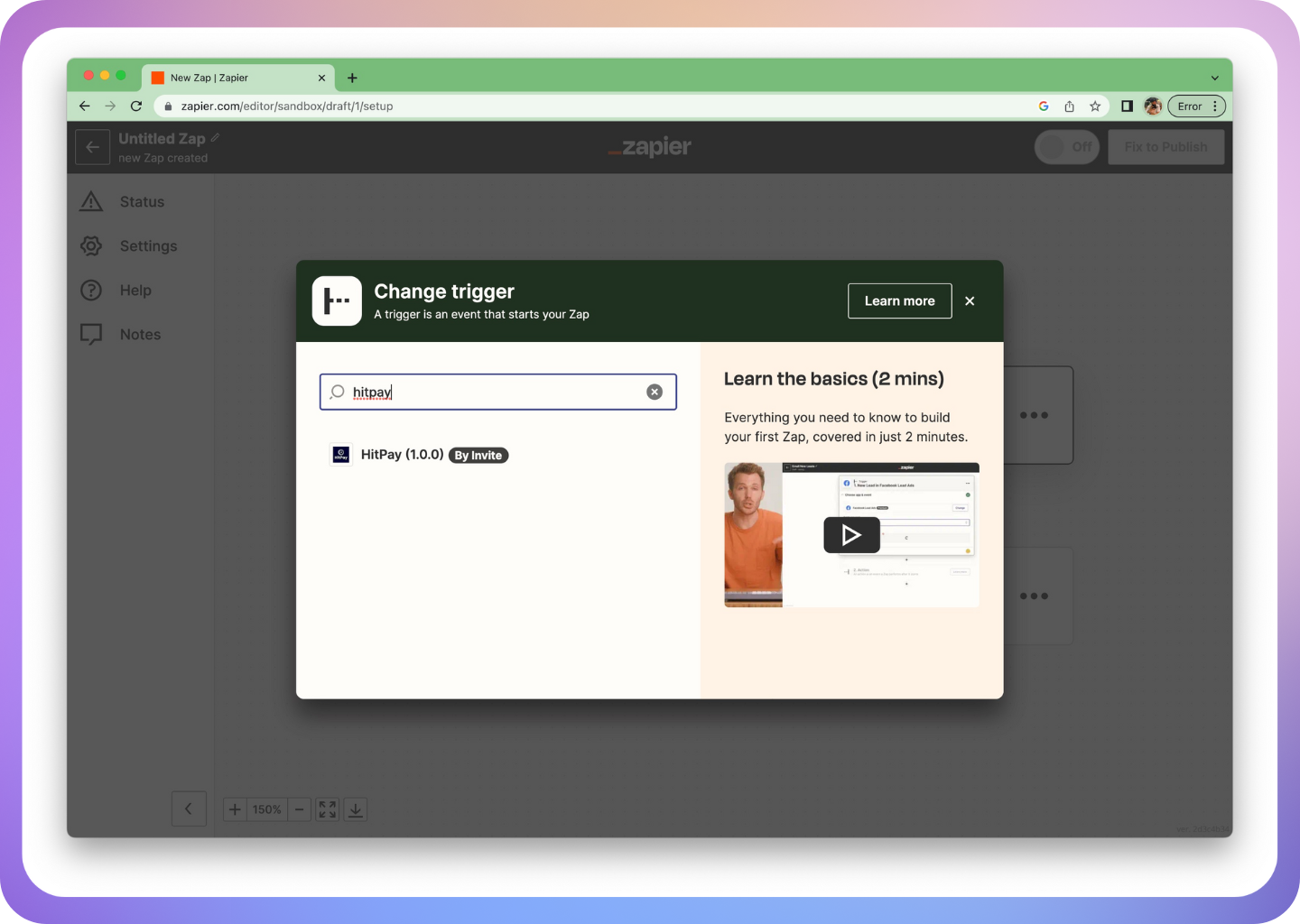The image size is (1300, 924).
Task: Expand the tab search chevron
Action: tap(1215, 78)
